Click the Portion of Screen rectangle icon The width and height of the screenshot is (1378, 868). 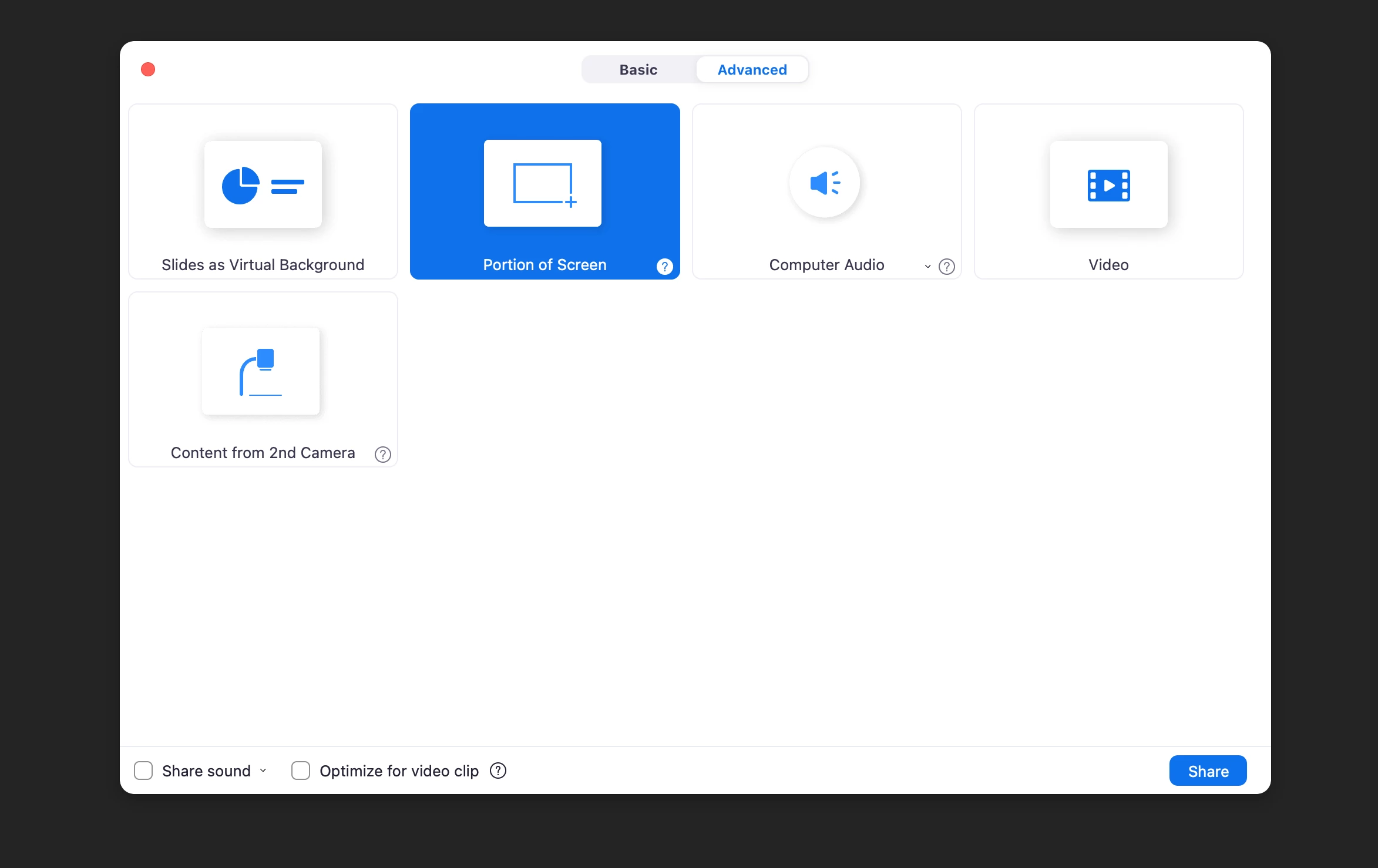pyautogui.click(x=542, y=183)
